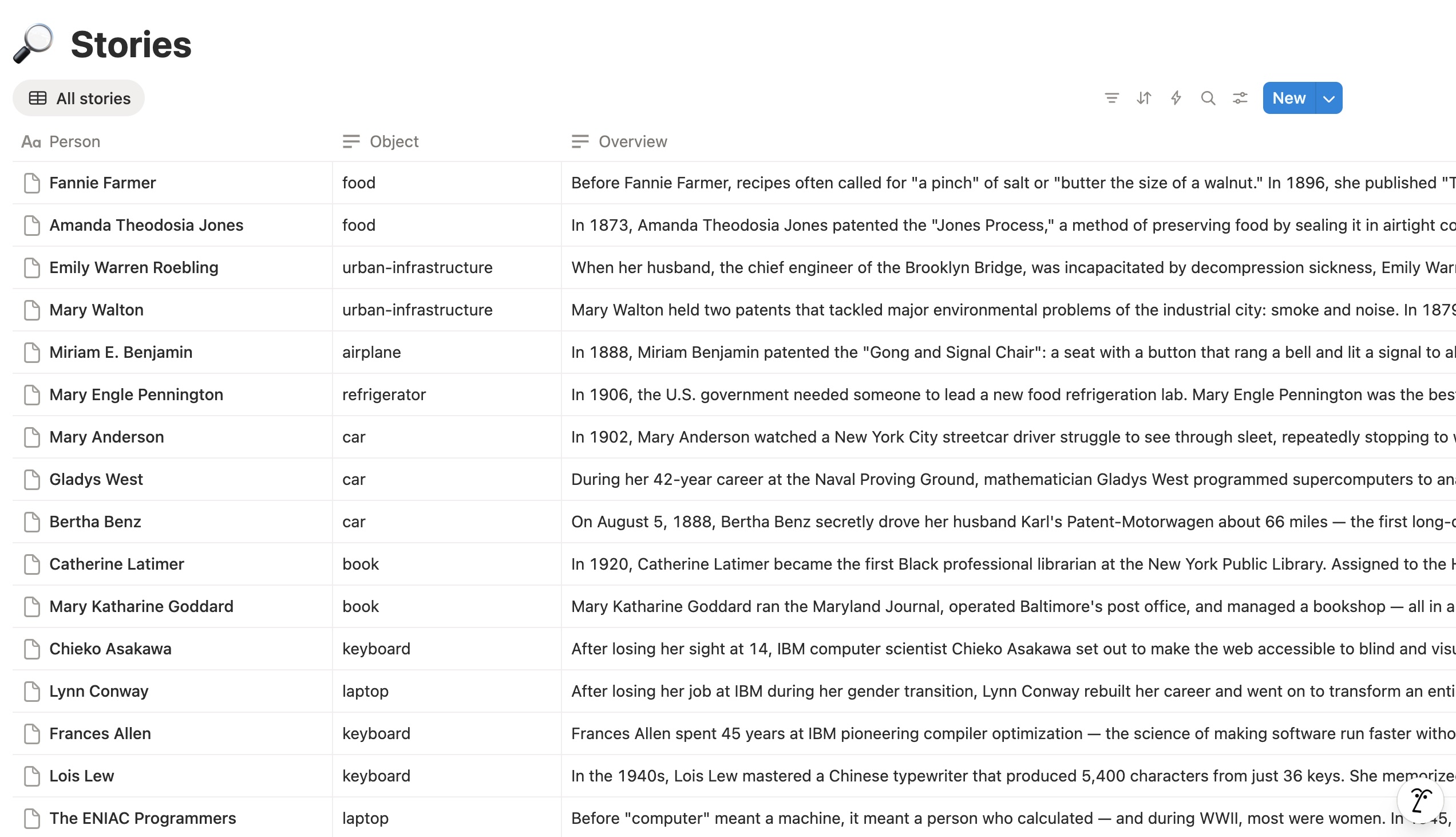Viewport: 1456px width, 837px height.
Task: Select the Gladys West overview cell
Action: [1009, 479]
